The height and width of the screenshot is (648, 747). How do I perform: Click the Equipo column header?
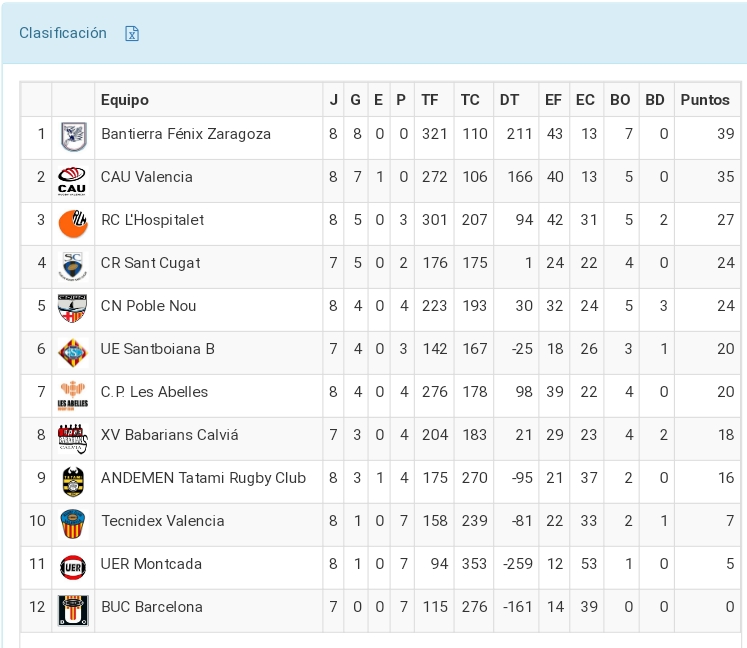(x=125, y=100)
